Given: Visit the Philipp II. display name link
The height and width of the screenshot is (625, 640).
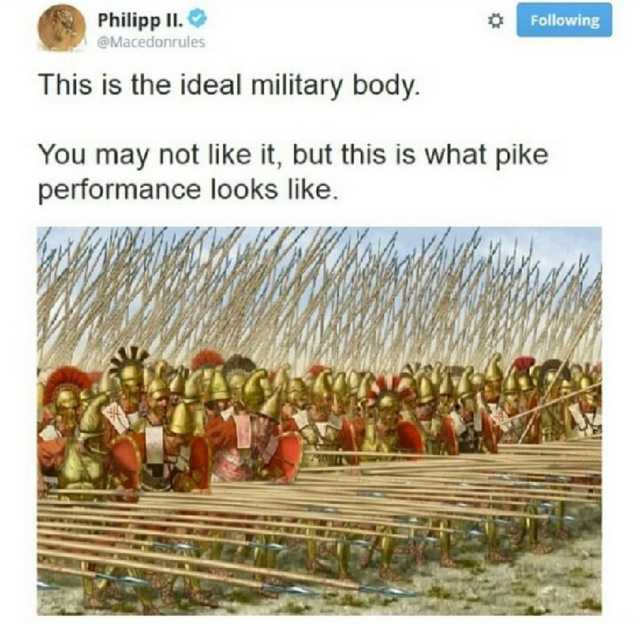Looking at the screenshot, I should coord(140,20).
